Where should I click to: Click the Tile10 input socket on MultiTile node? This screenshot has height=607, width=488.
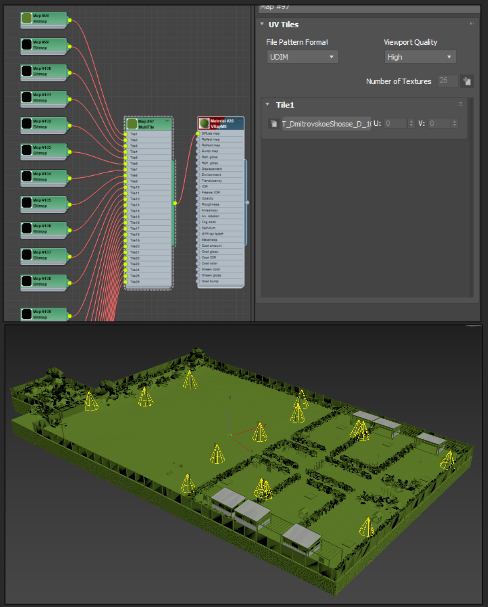click(125, 187)
